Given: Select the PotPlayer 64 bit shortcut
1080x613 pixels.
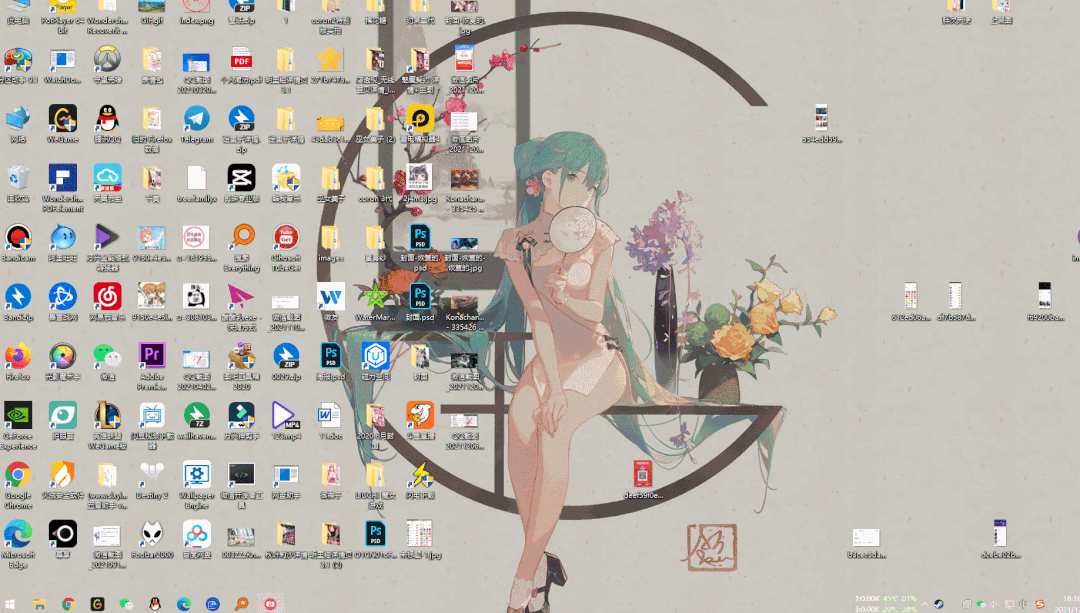Looking at the screenshot, I should click(63, 17).
